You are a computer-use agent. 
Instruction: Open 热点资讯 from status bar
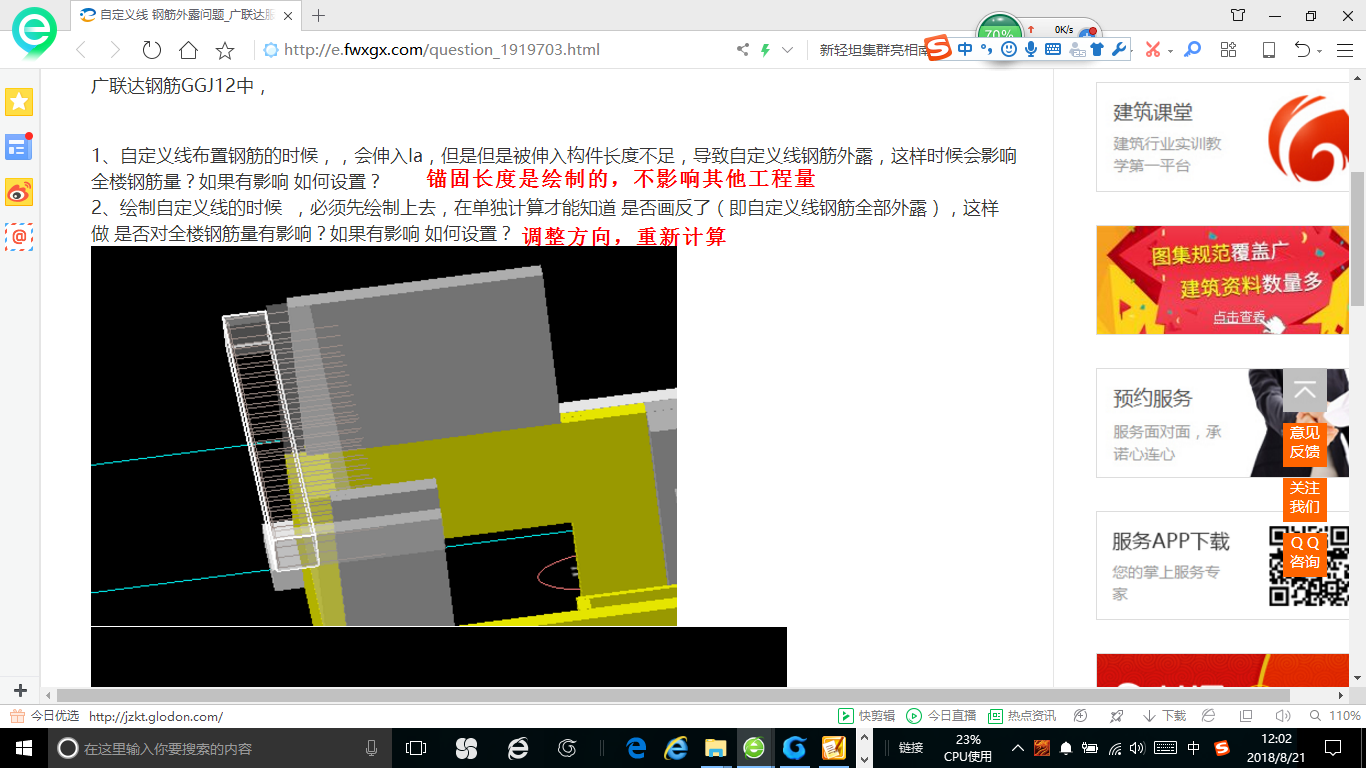1022,716
